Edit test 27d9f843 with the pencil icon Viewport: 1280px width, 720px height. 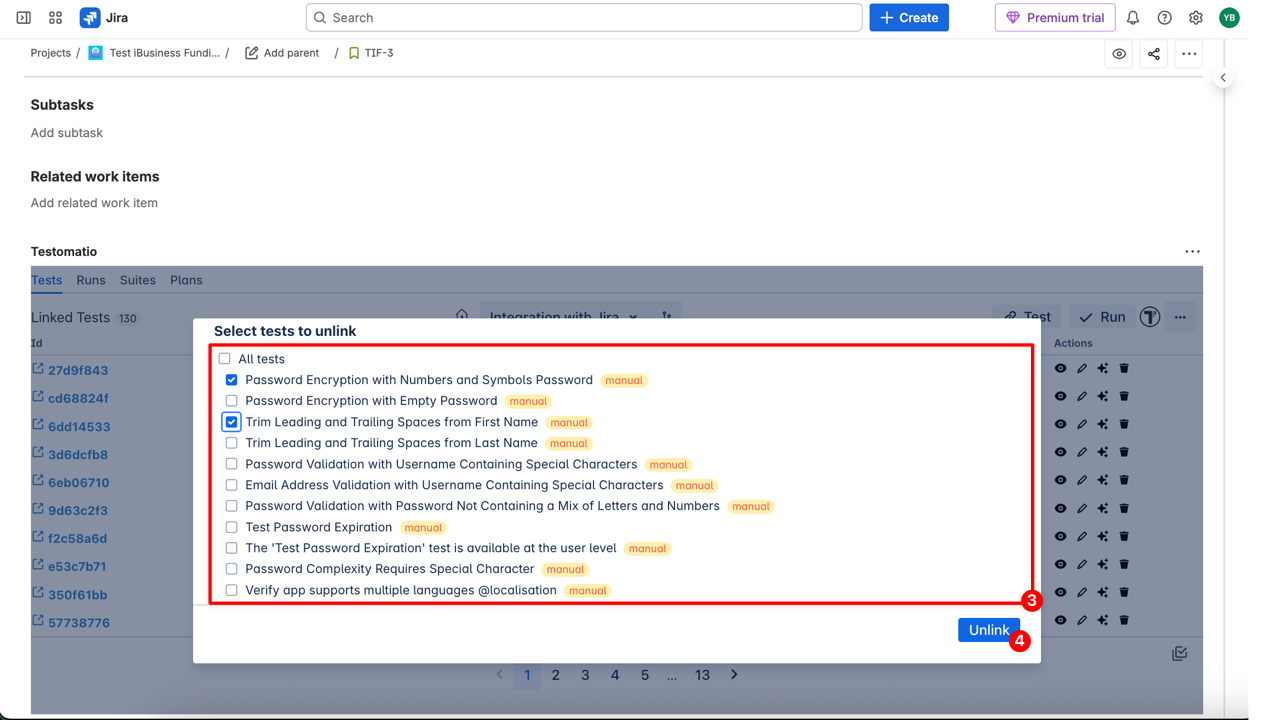[x=1081, y=368]
